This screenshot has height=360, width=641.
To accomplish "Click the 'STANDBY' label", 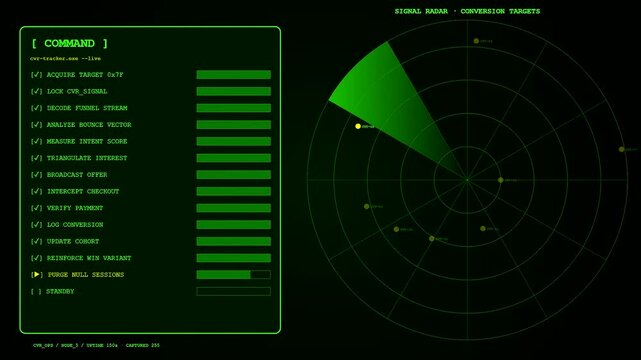I will (60, 292).
